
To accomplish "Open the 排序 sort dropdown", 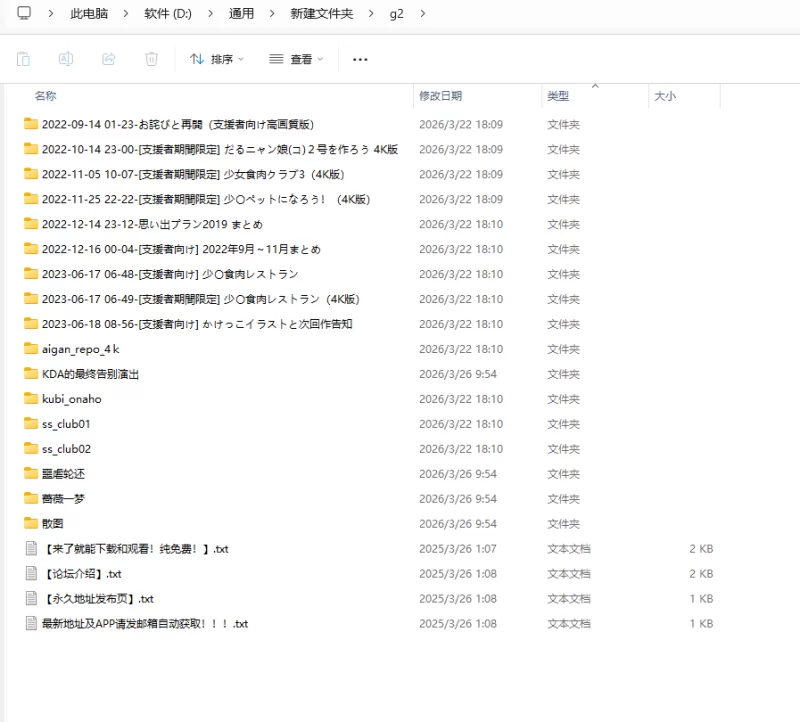I will click(217, 59).
